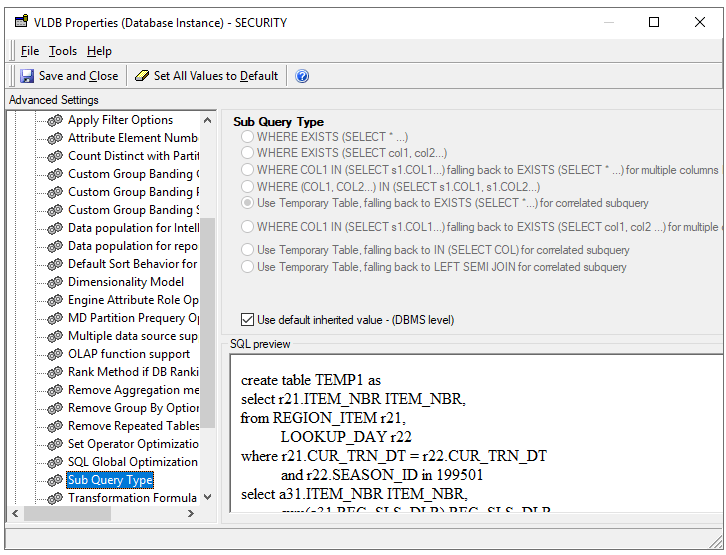
Task: Click the gear icon next to Dimensionality Model
Action: (x=56, y=282)
